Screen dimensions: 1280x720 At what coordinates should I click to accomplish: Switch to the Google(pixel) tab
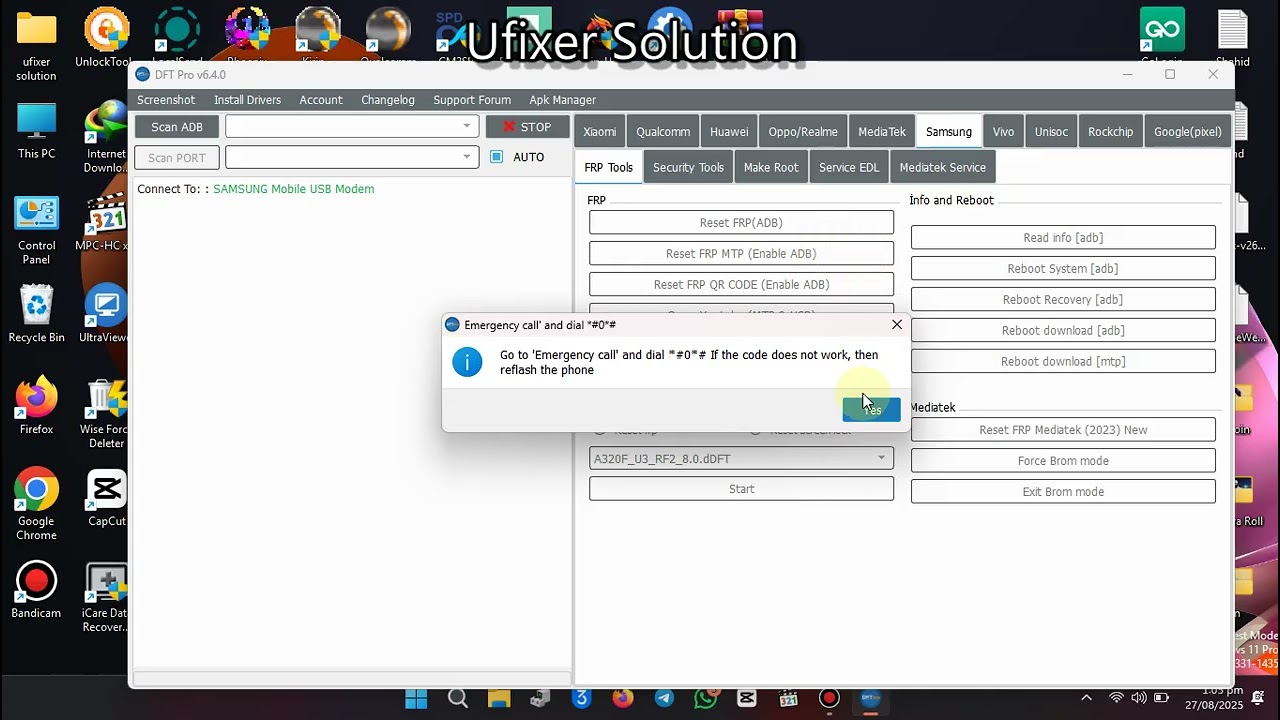(1188, 132)
